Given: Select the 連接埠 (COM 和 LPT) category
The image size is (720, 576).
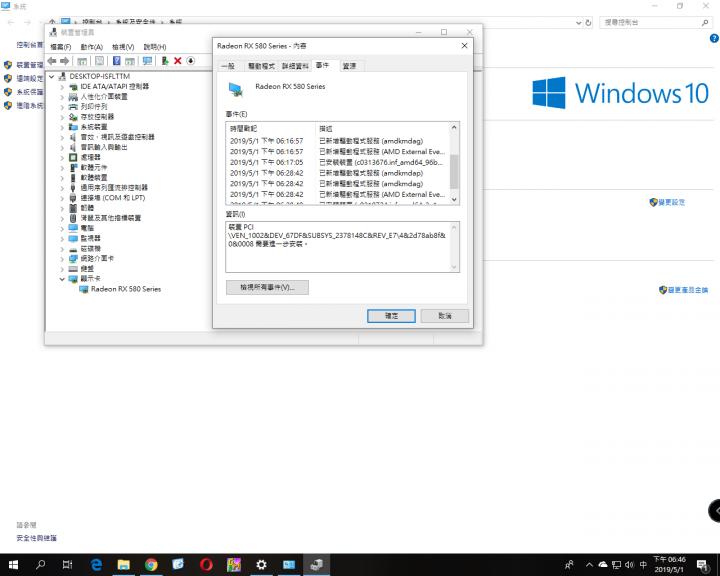Looking at the screenshot, I should pyautogui.click(x=112, y=198).
